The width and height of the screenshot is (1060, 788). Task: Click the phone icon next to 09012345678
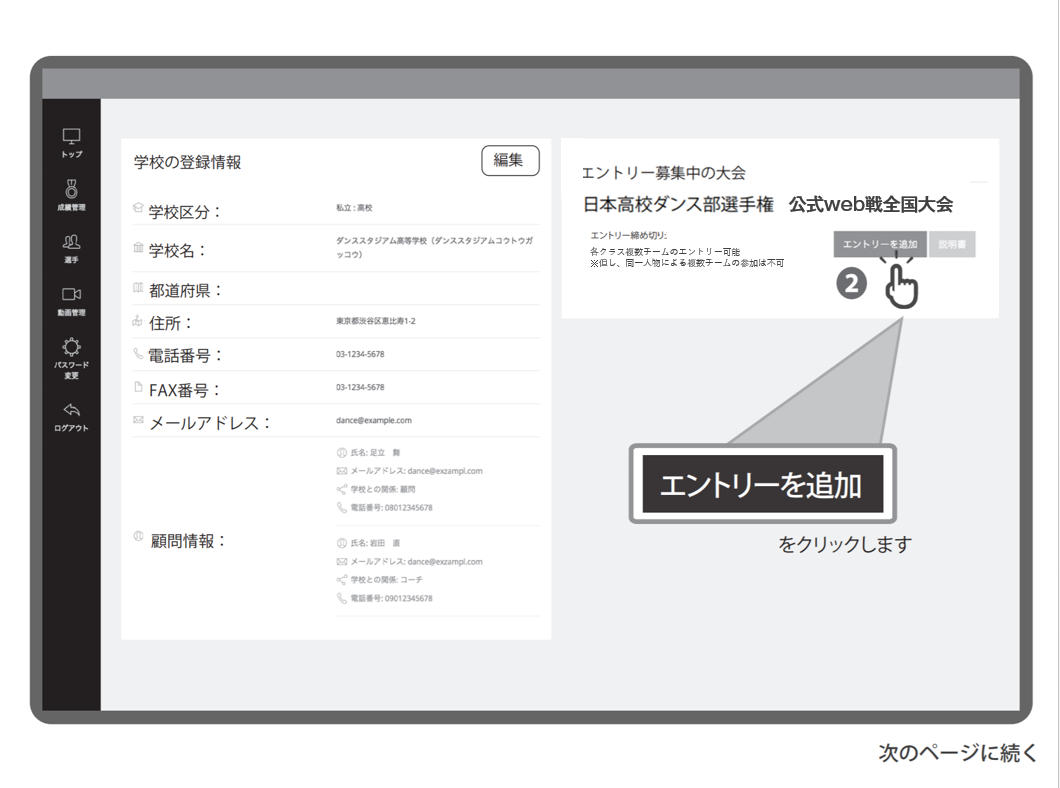pos(341,598)
